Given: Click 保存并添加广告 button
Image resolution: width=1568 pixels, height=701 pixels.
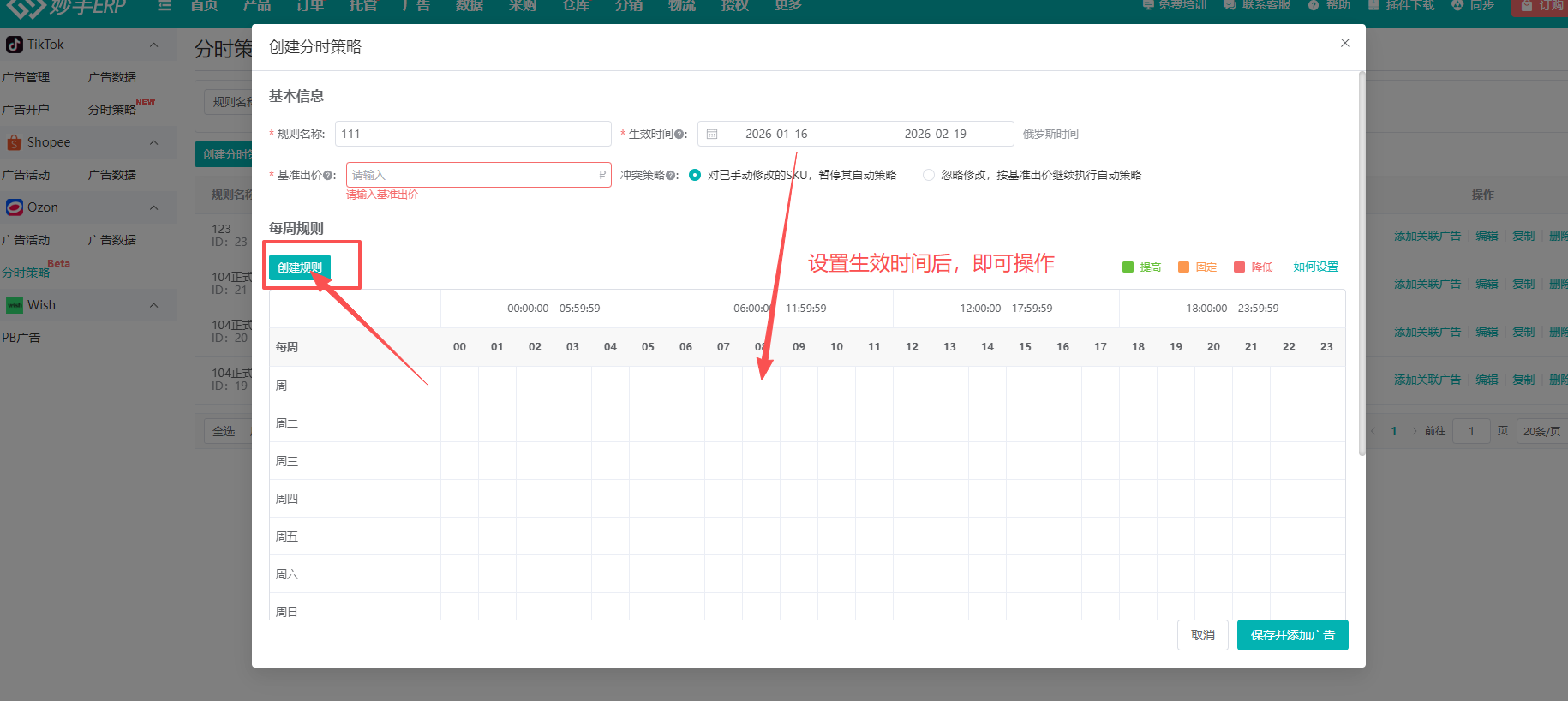Looking at the screenshot, I should [x=1292, y=635].
